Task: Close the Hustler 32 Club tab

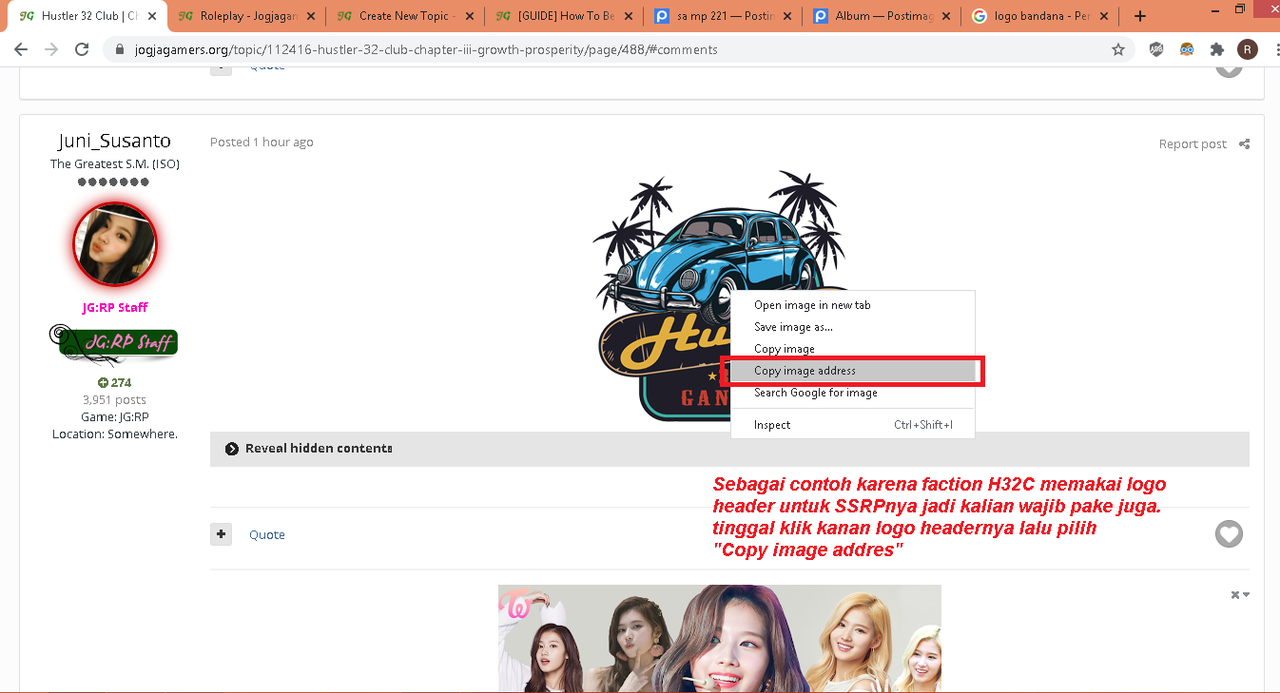Action: pyautogui.click(x=153, y=16)
